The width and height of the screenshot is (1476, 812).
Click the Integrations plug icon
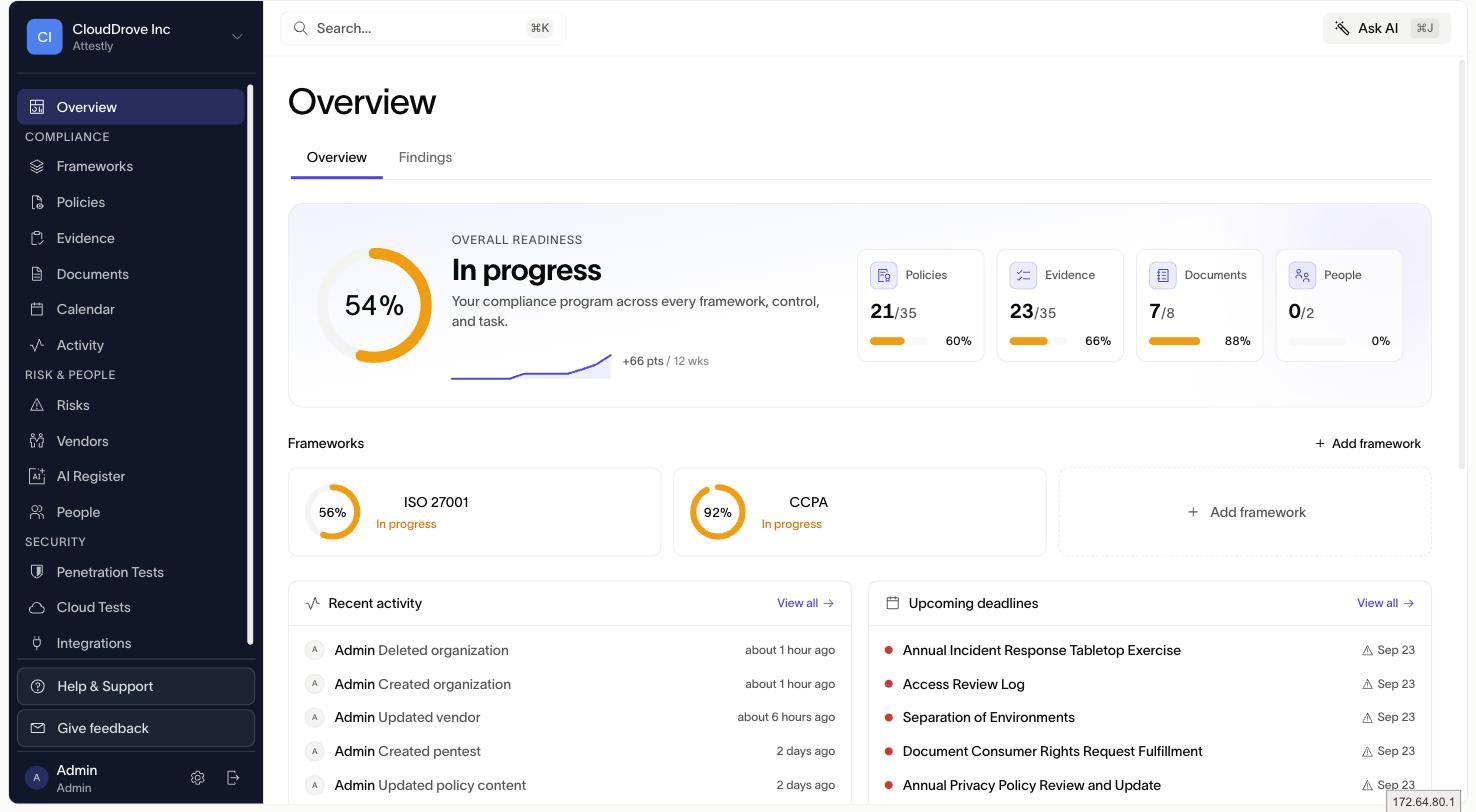pos(37,643)
